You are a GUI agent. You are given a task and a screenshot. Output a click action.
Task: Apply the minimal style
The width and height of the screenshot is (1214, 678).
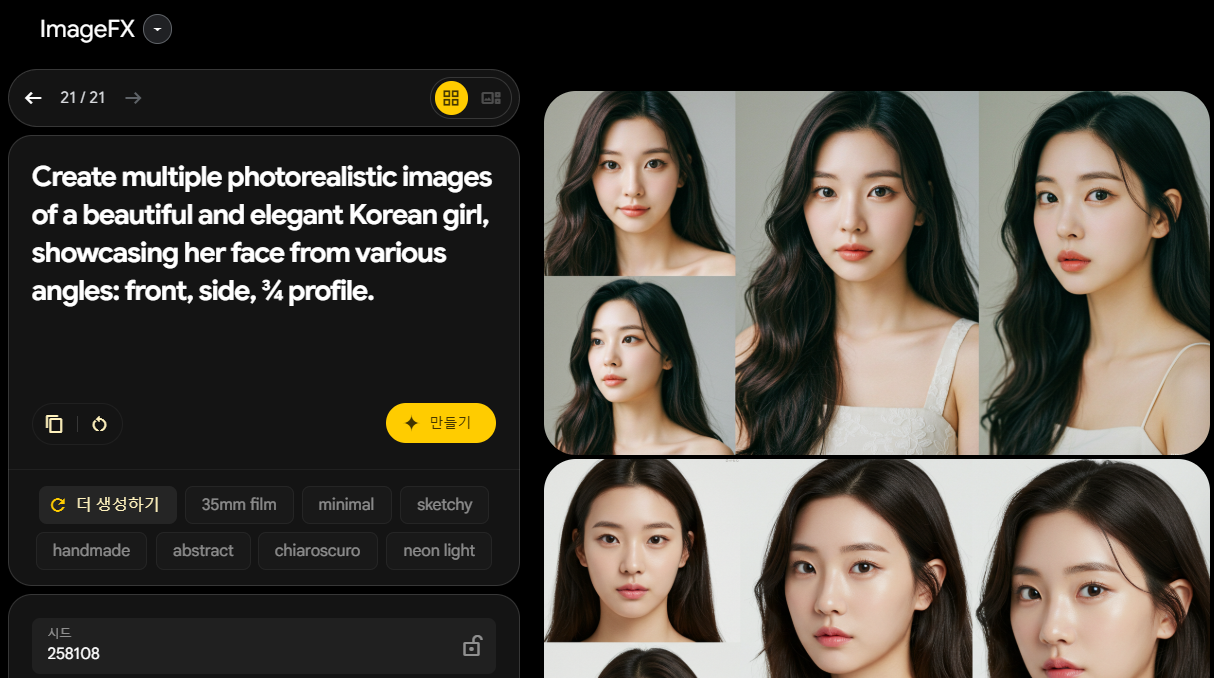point(346,504)
